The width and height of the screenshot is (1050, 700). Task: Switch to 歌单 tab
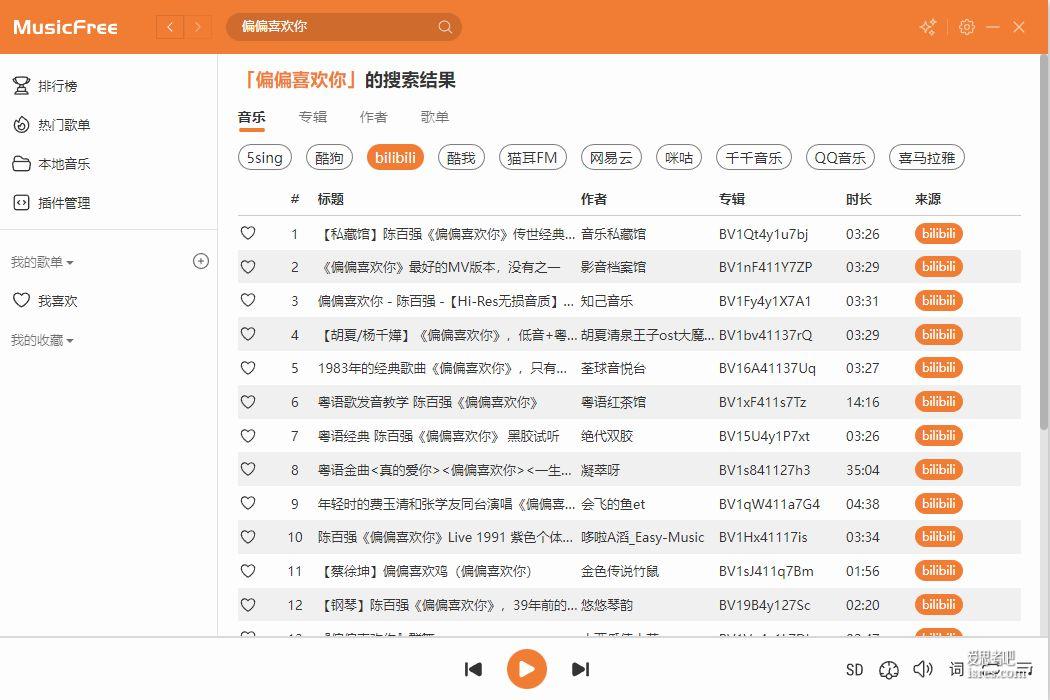coord(435,117)
